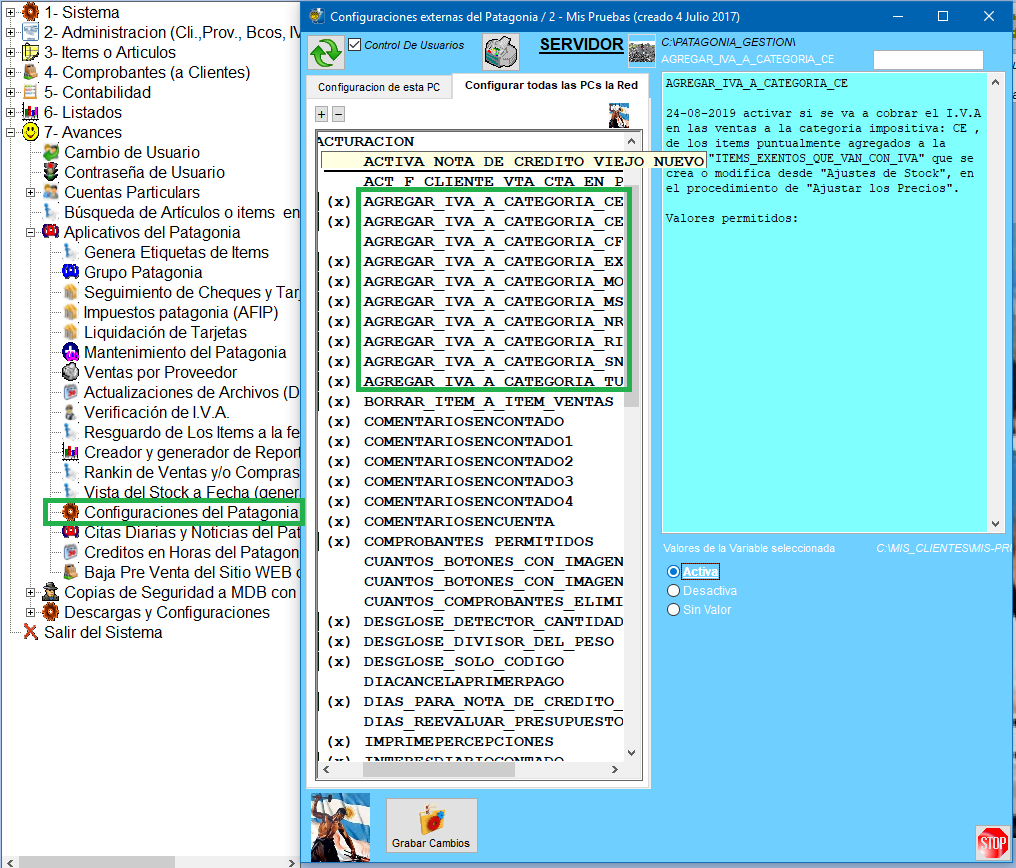Select the Sin Valor radio button
Viewport: 1016px width, 868px height.
[x=673, y=610]
